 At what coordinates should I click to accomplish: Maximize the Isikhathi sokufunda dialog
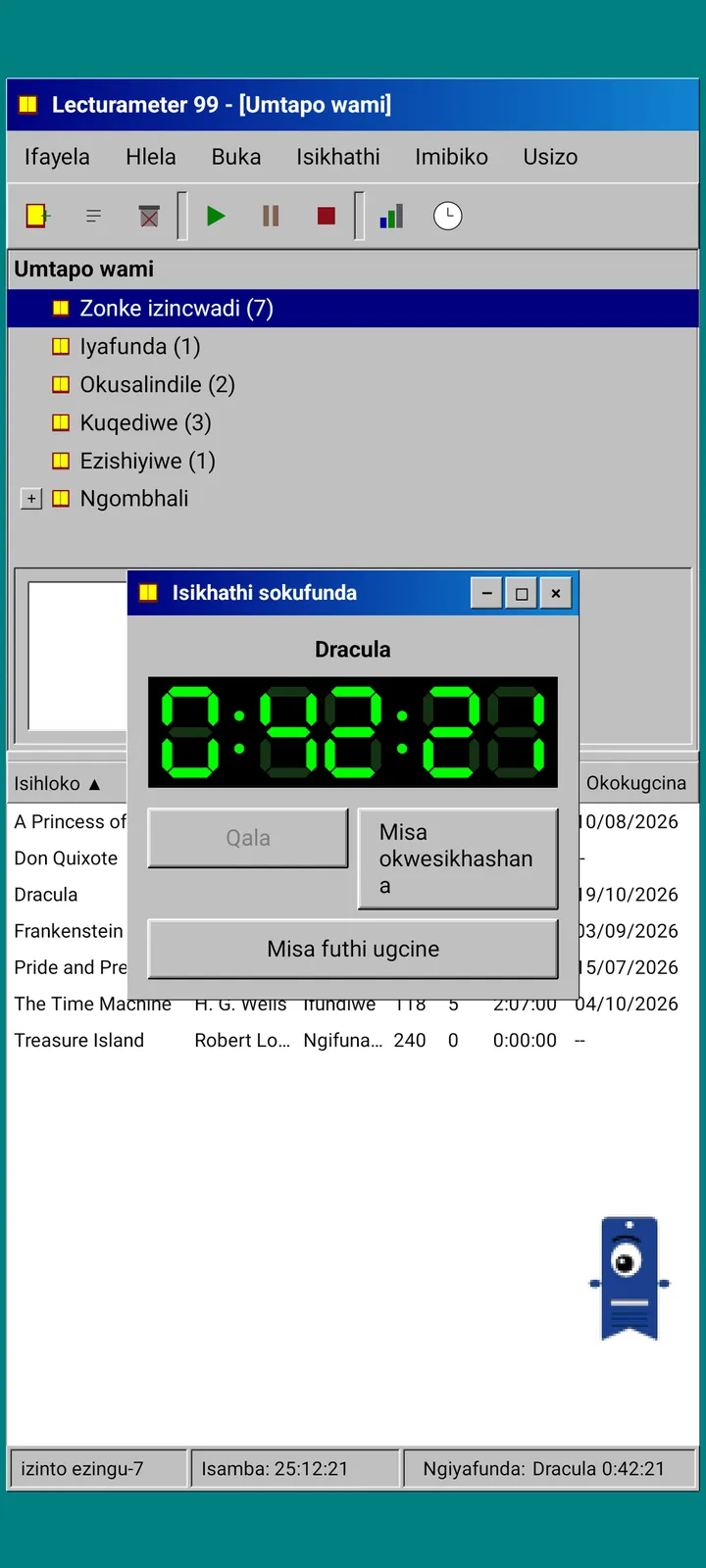pyautogui.click(x=522, y=593)
